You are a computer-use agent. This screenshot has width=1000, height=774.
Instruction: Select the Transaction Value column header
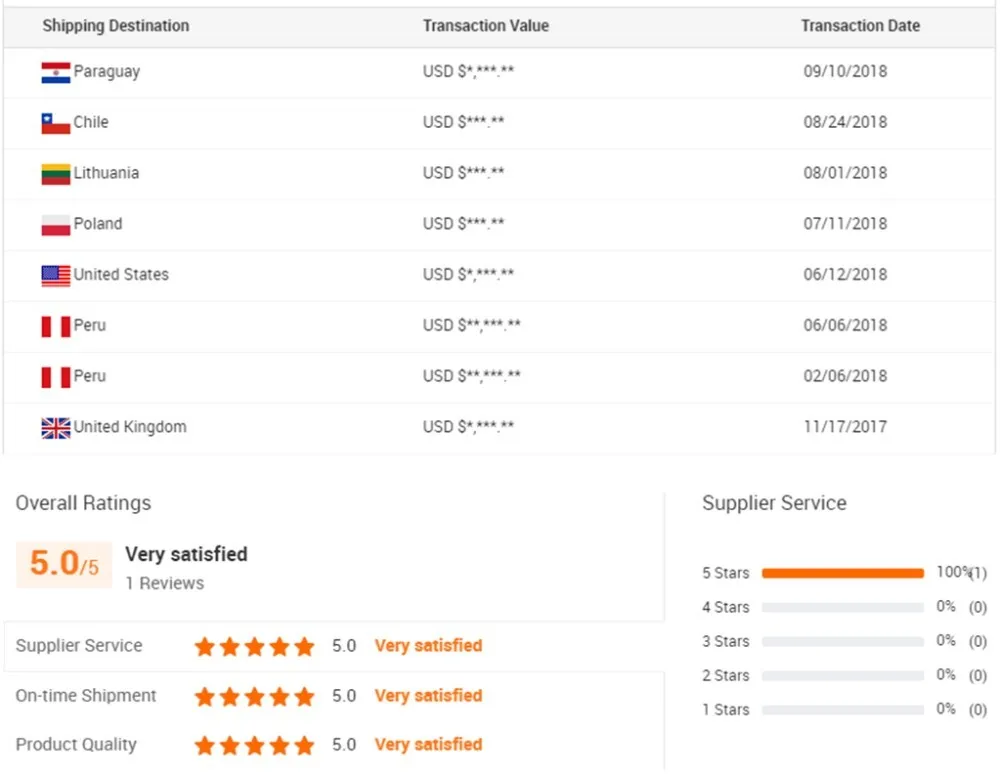[485, 26]
